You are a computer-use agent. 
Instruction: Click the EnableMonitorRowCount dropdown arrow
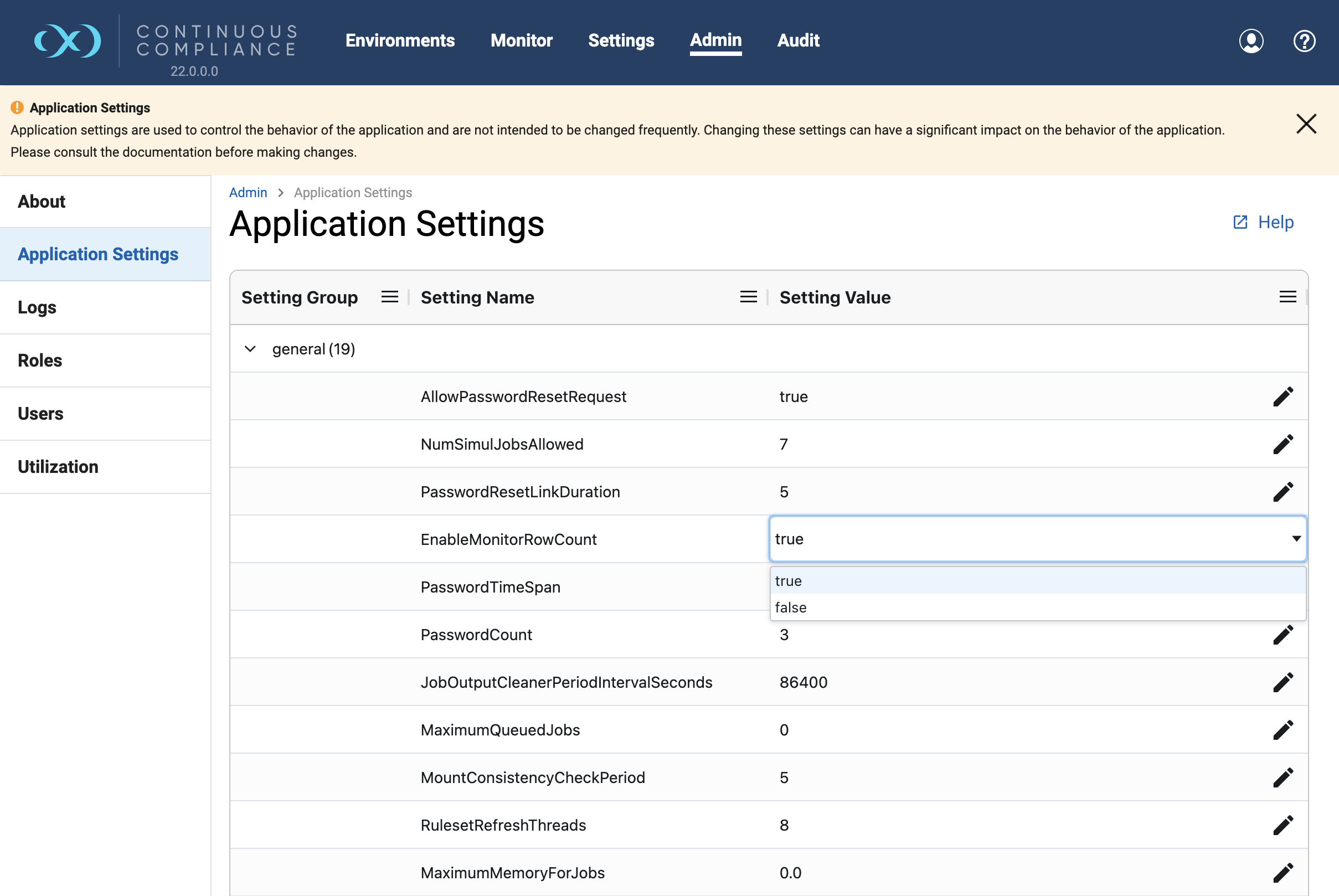[1296, 539]
